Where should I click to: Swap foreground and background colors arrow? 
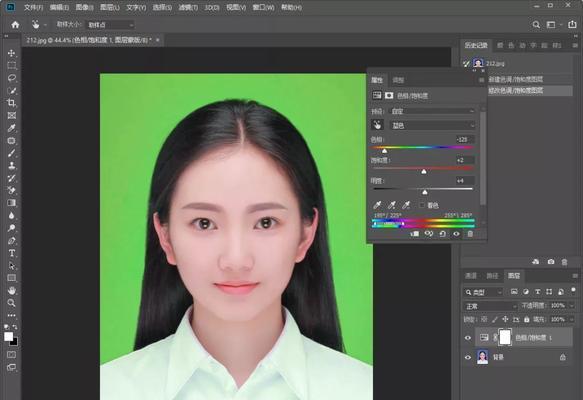[15, 327]
